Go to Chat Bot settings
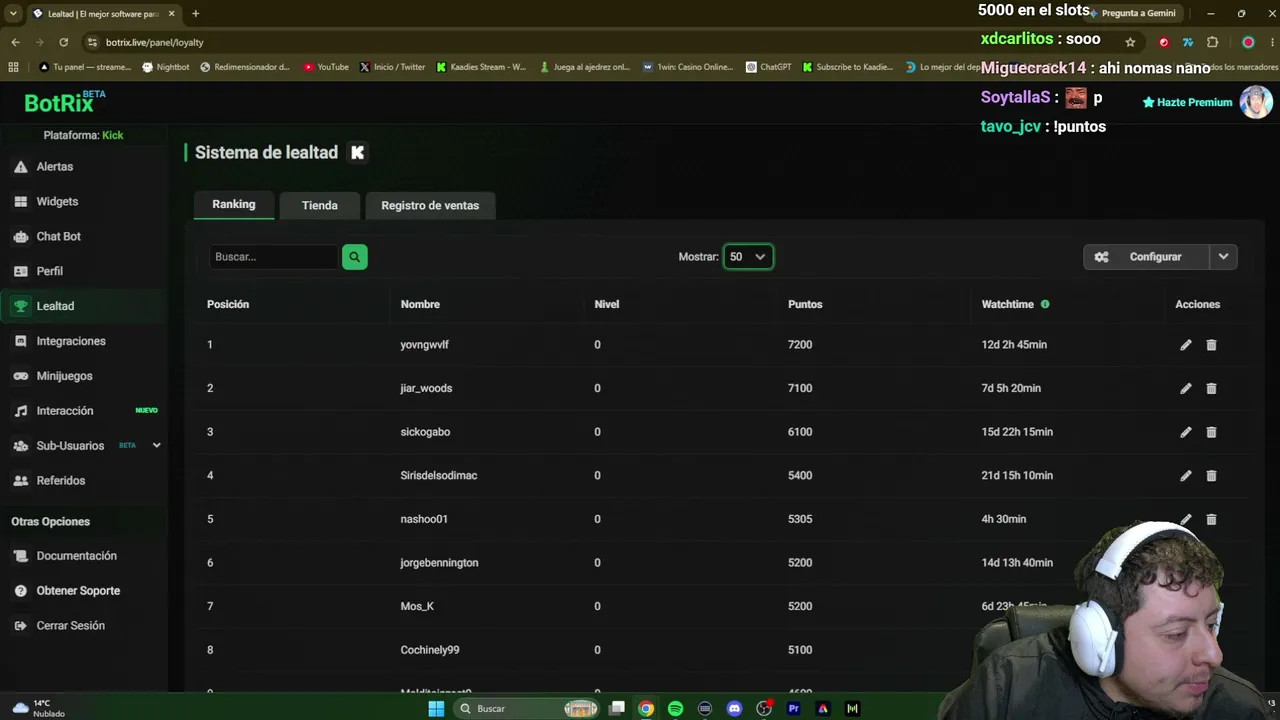1280x720 pixels. point(58,237)
